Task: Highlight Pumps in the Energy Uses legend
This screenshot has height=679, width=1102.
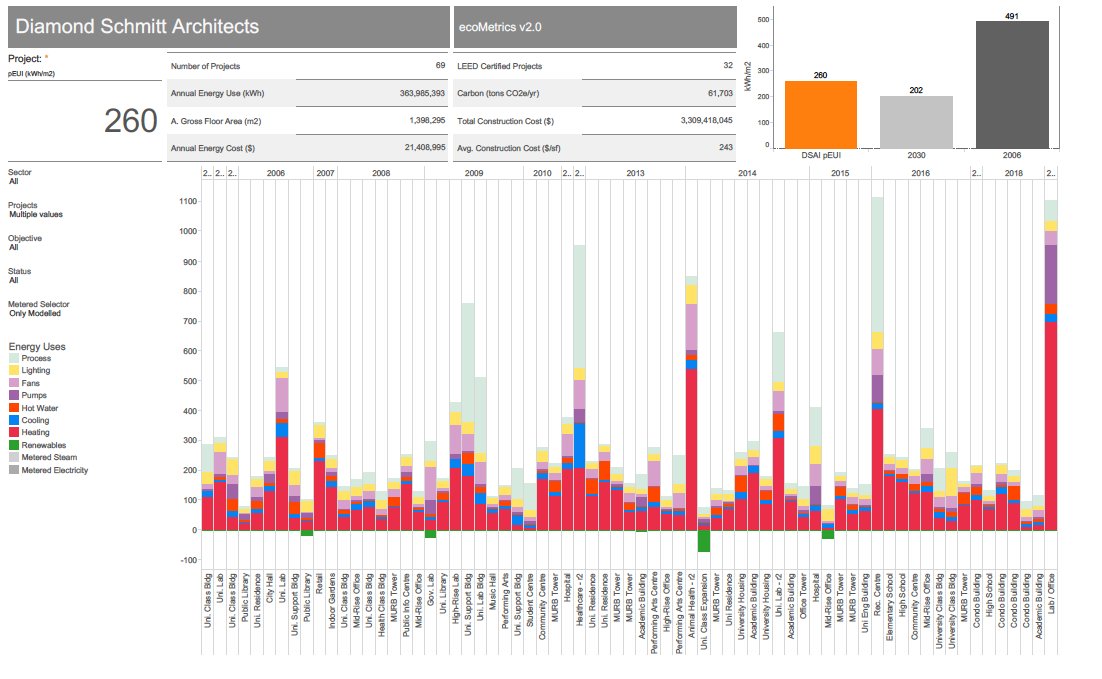Action: pyautogui.click(x=34, y=395)
